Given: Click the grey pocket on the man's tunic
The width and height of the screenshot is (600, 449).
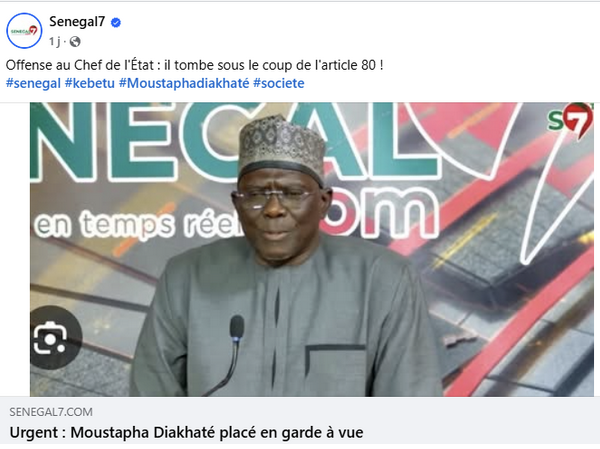Looking at the screenshot, I should [336, 369].
